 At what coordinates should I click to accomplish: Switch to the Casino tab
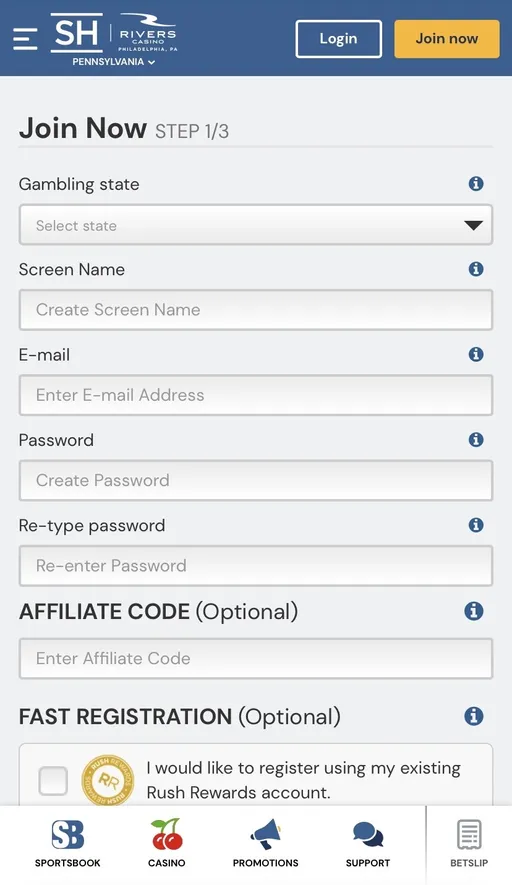click(x=167, y=843)
